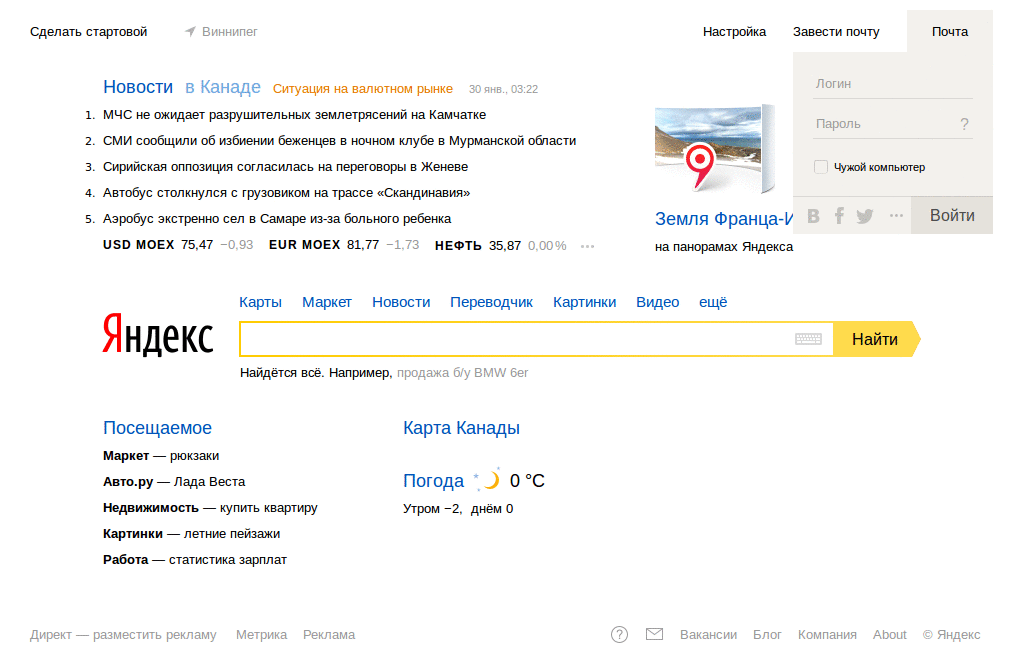Log in with the Twitter icon
1024x666 pixels.
pyautogui.click(x=865, y=216)
